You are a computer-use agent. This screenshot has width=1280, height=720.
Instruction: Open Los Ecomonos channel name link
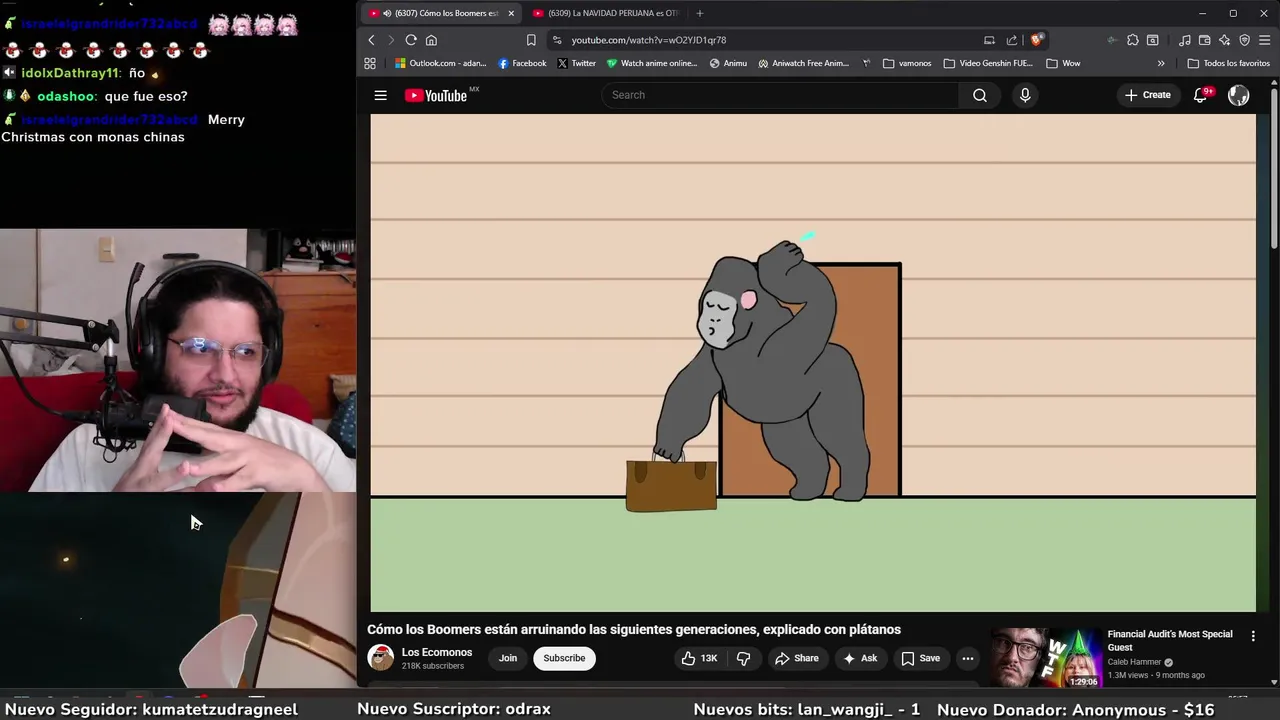click(x=437, y=652)
